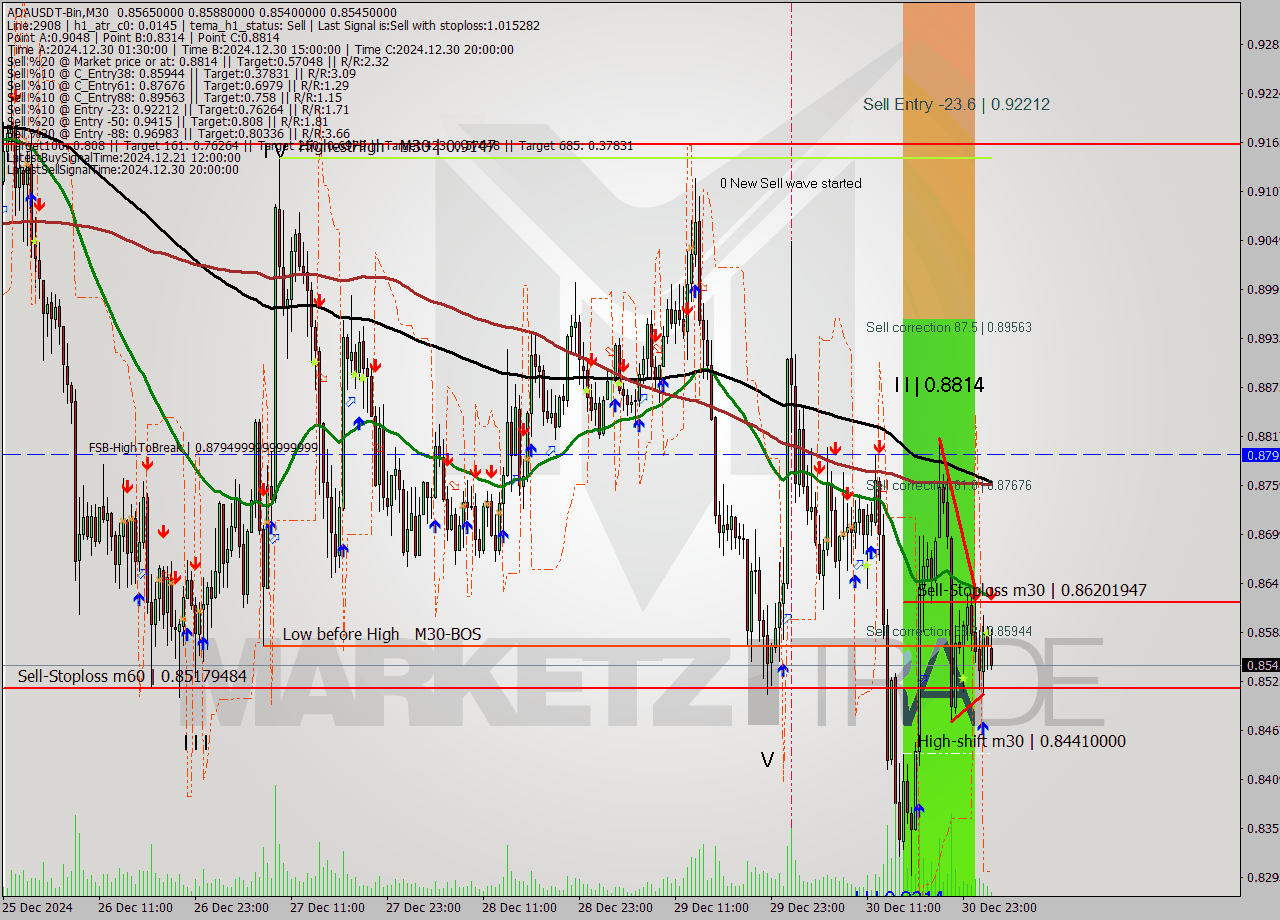Click the 0.904 price axis label
This screenshot has height=920, width=1280.
coord(1261,240)
